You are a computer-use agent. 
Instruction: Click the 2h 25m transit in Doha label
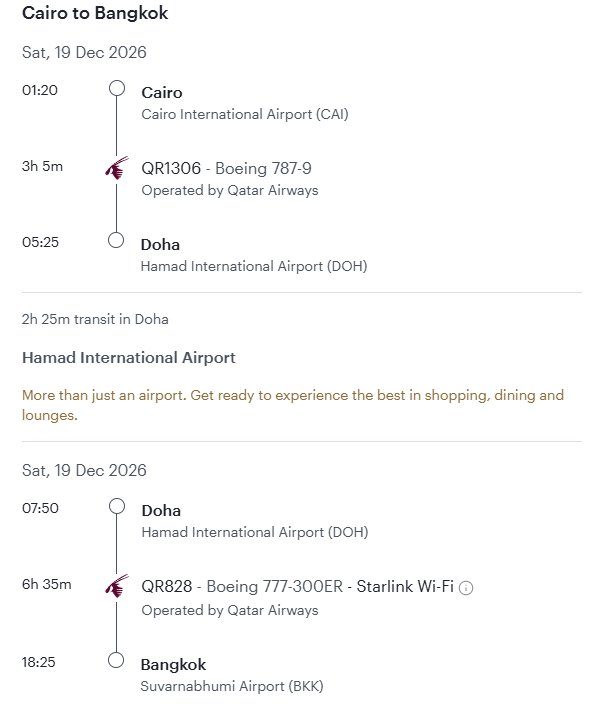coord(95,319)
